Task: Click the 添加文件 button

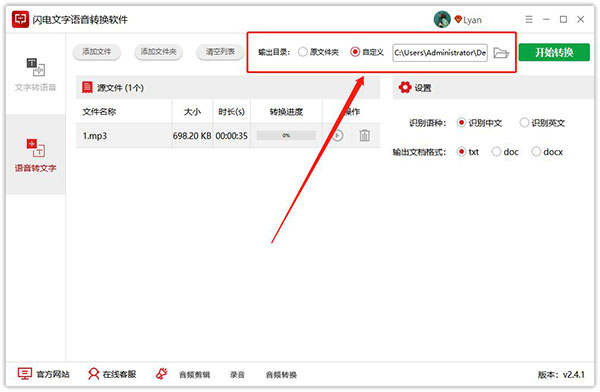Action: click(97, 52)
